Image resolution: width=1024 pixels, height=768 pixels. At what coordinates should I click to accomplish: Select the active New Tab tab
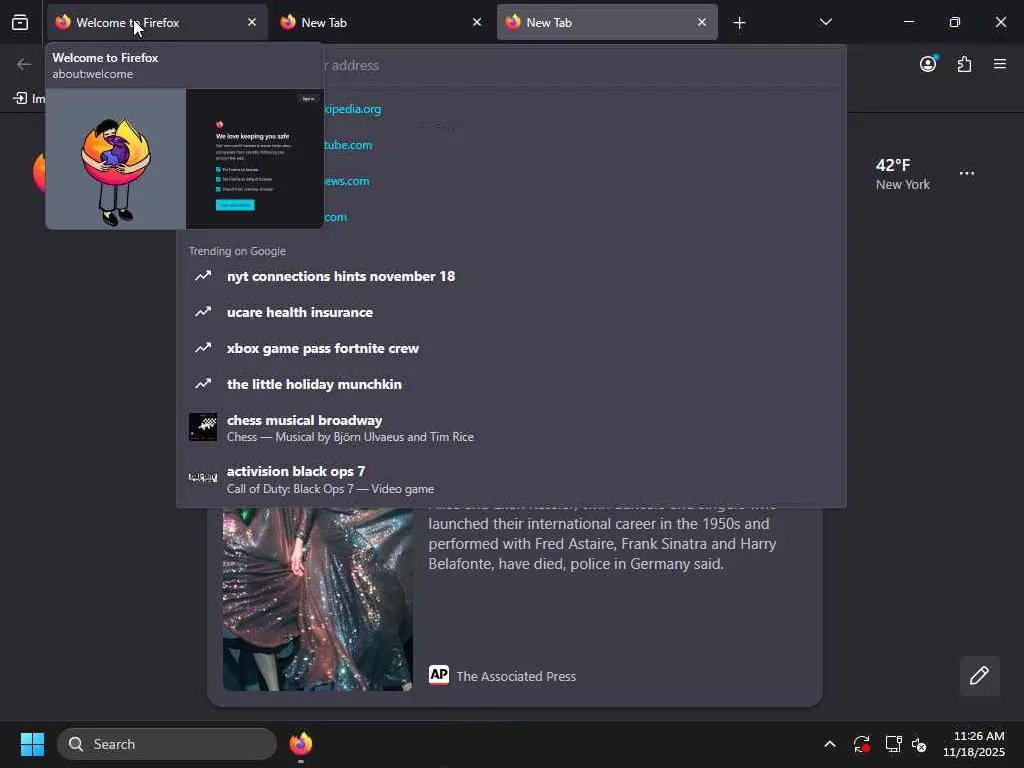pyautogui.click(x=607, y=22)
